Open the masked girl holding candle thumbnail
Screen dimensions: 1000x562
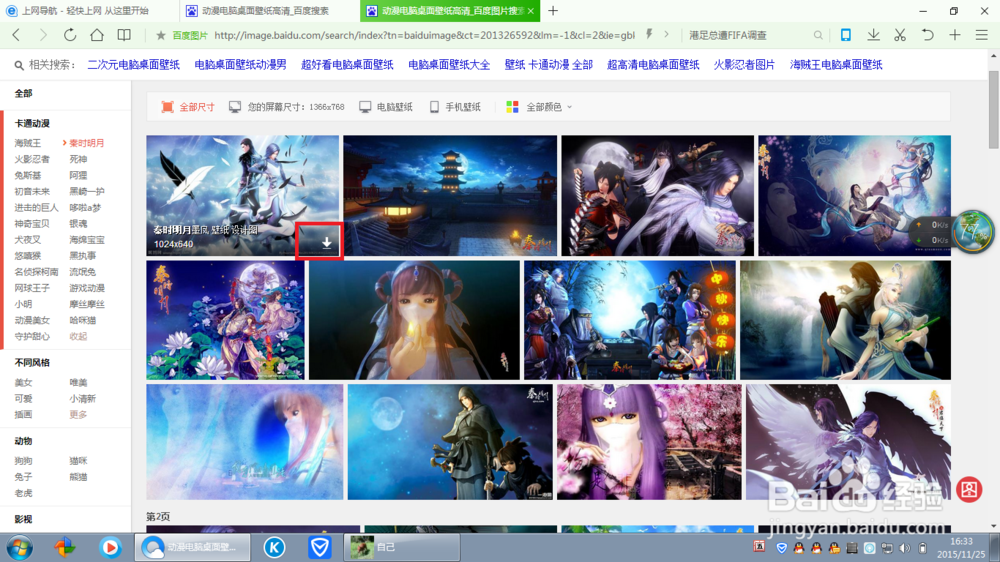coord(414,320)
